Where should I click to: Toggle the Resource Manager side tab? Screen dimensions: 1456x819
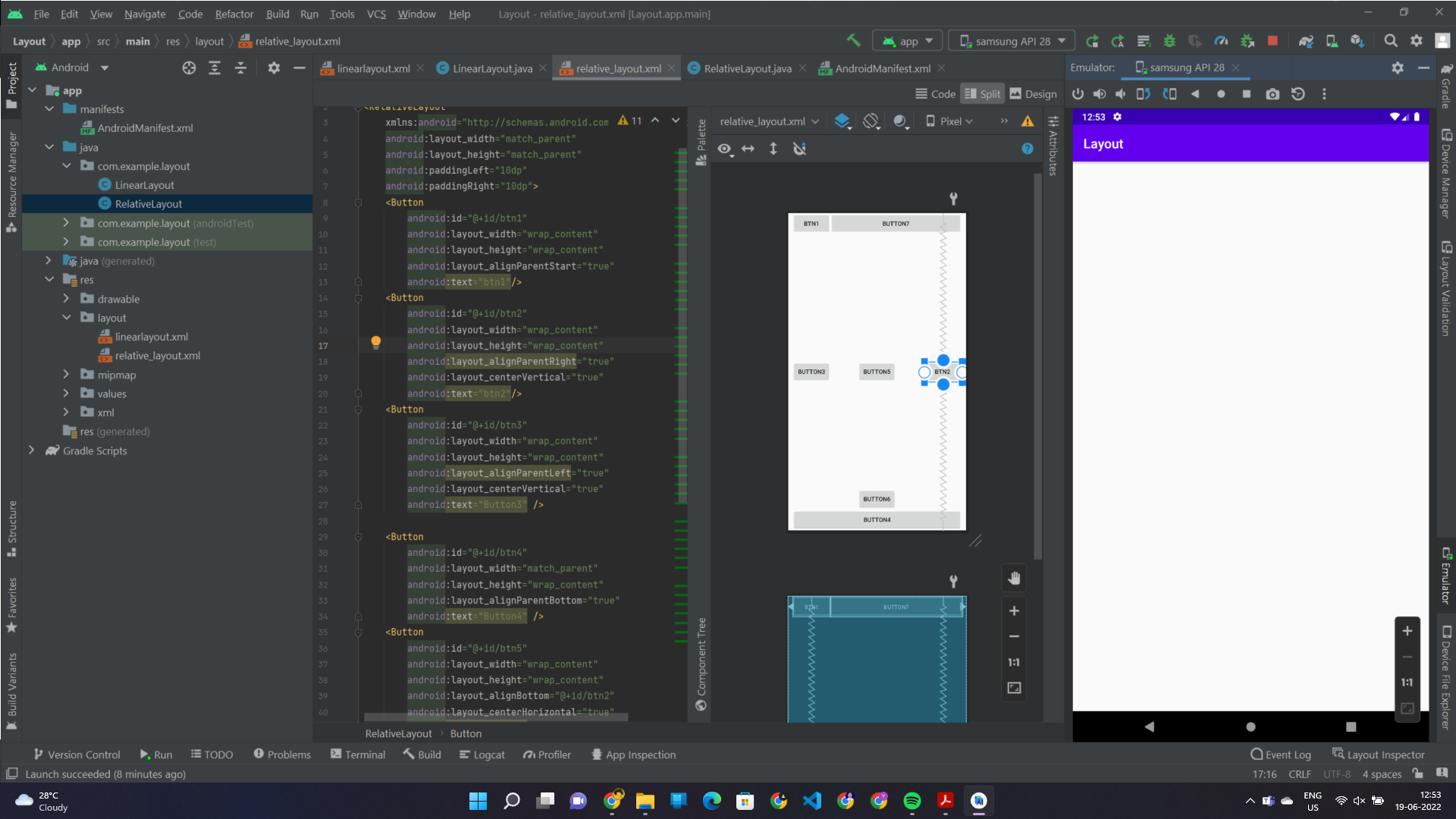coord(11,181)
